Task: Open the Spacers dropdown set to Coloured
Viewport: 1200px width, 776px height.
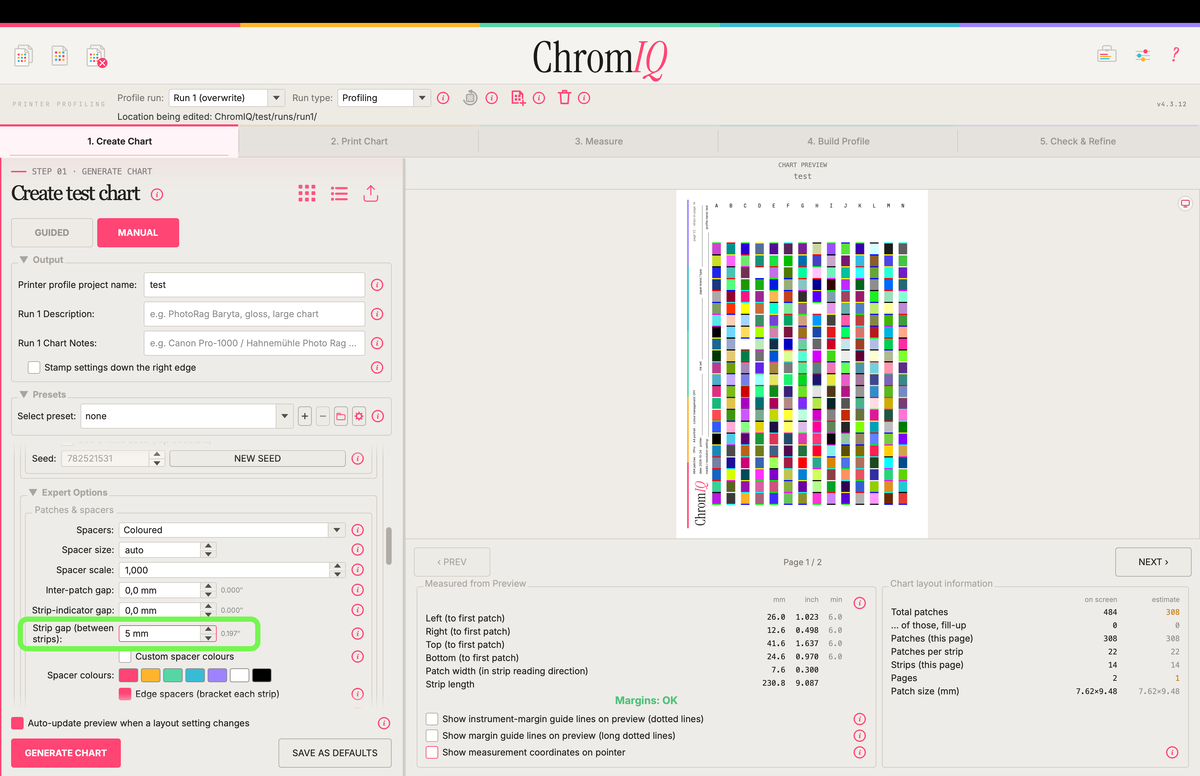Action: click(233, 530)
